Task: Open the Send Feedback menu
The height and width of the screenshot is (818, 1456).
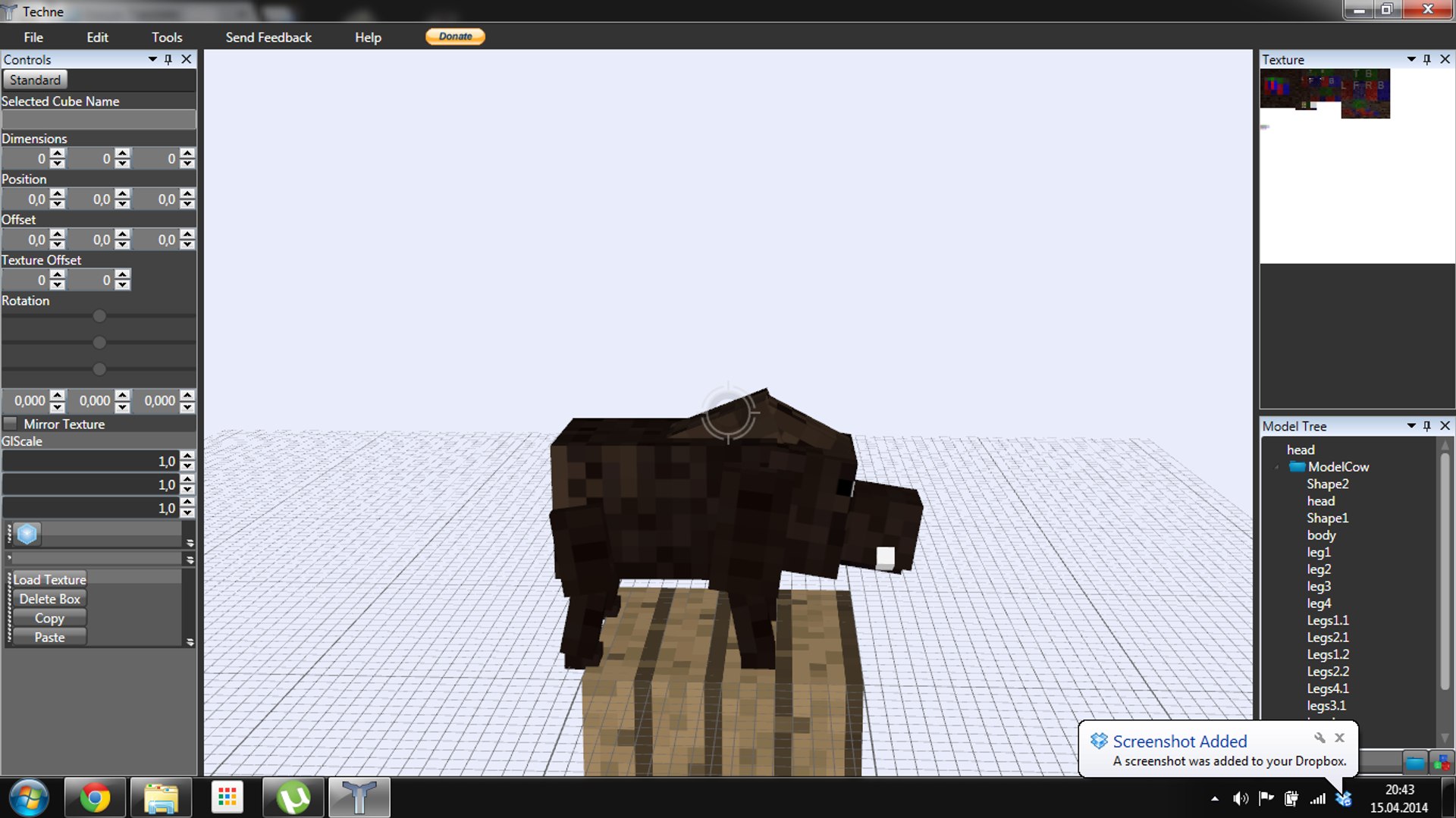Action: (x=268, y=37)
